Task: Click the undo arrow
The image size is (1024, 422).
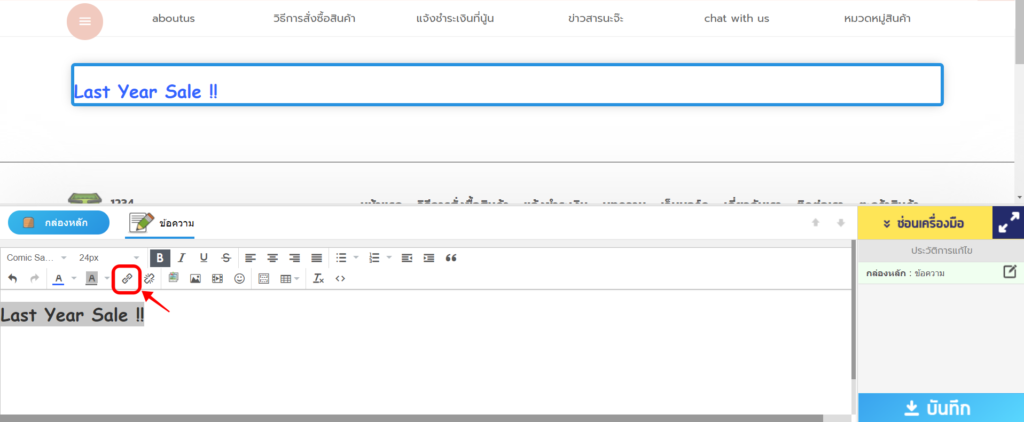Action: pyautogui.click(x=12, y=278)
